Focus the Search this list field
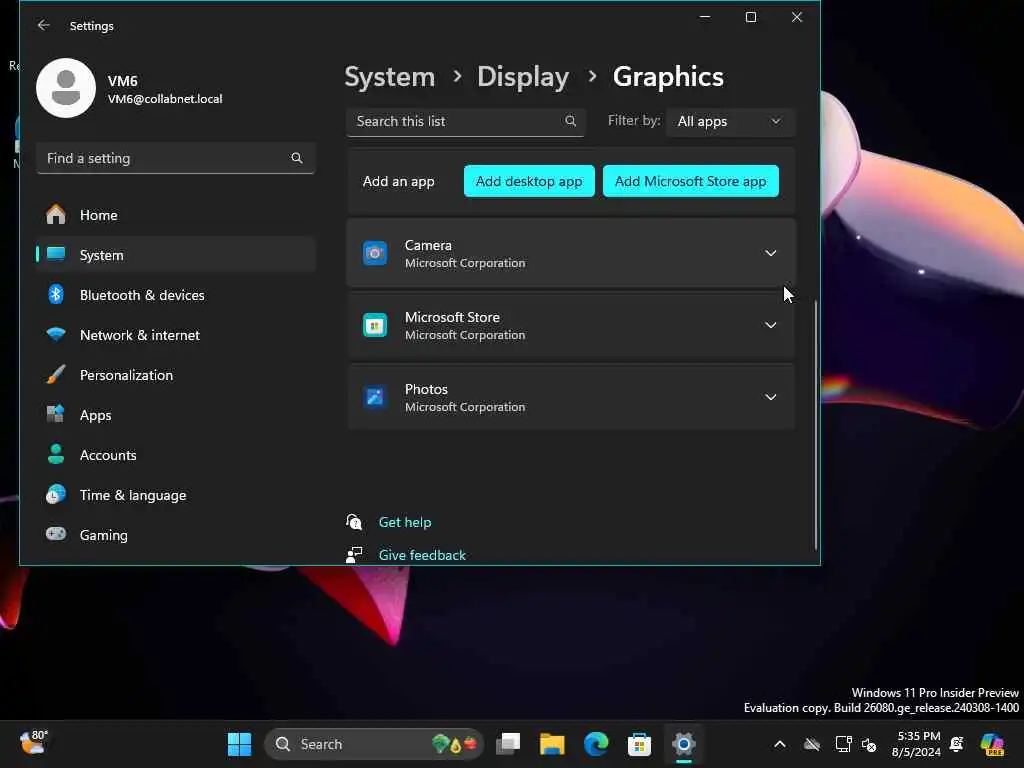Image resolution: width=1024 pixels, height=768 pixels. click(x=465, y=122)
